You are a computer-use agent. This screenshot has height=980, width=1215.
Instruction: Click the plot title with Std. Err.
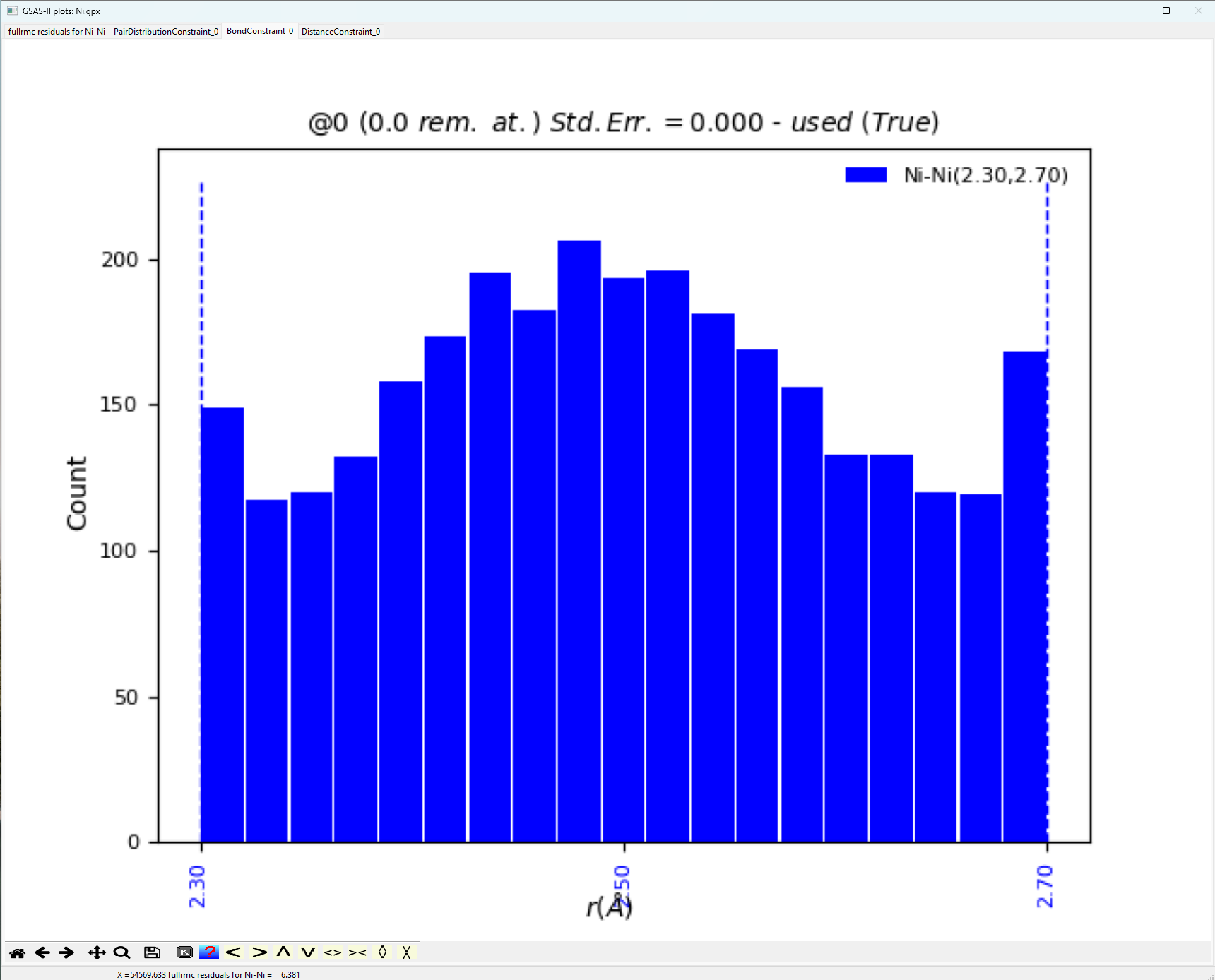click(x=624, y=122)
